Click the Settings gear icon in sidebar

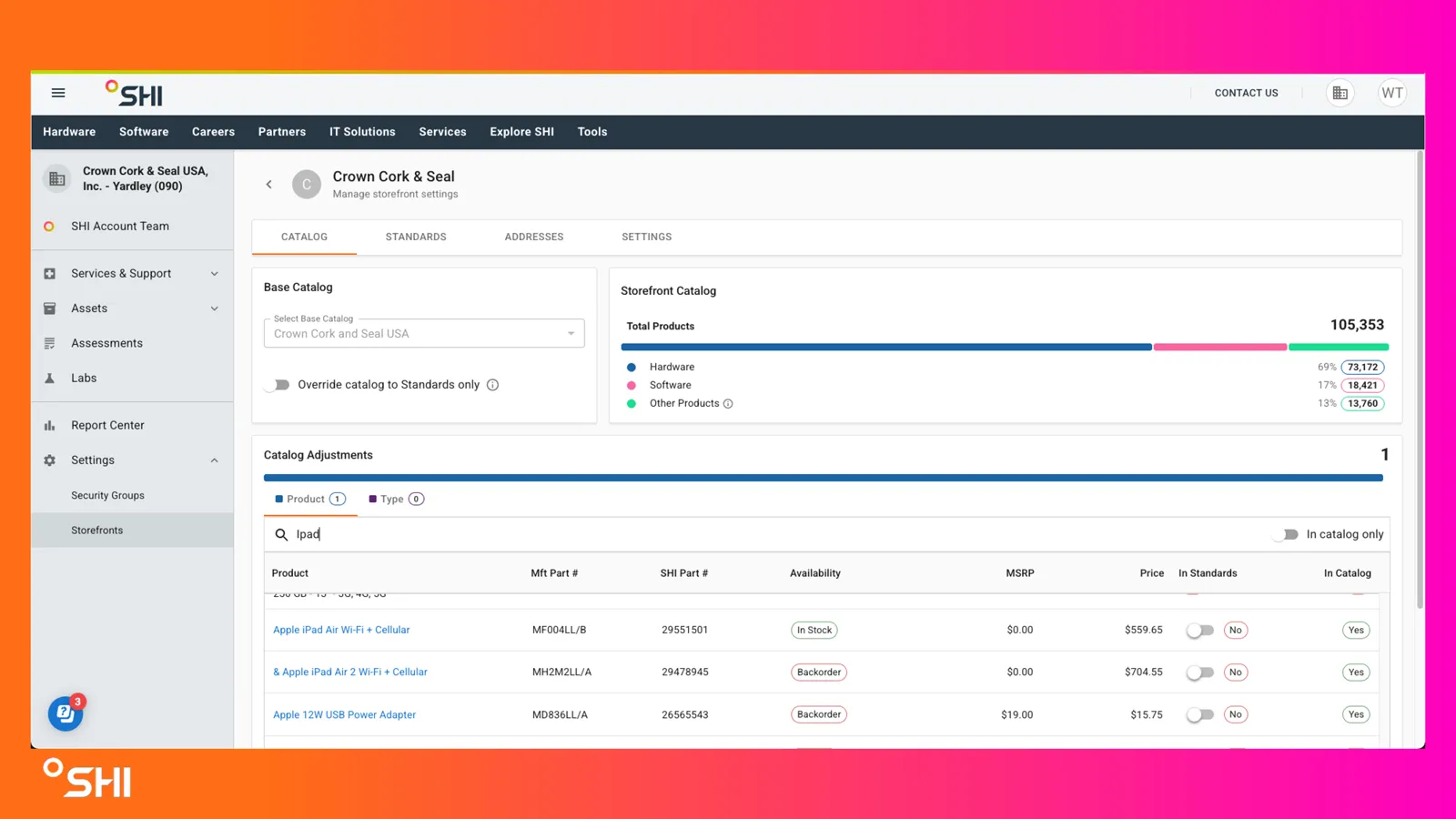(x=49, y=460)
